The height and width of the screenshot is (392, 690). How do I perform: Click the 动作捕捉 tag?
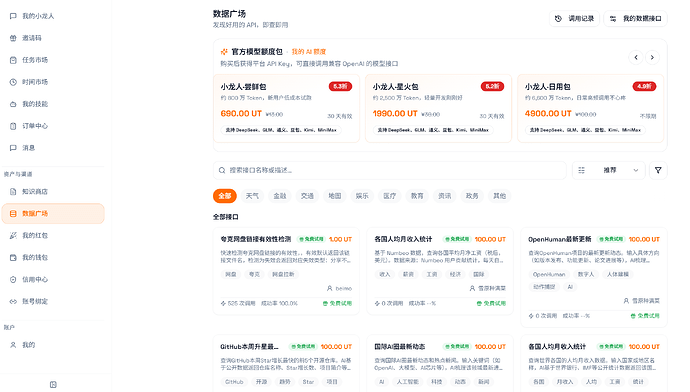544,287
